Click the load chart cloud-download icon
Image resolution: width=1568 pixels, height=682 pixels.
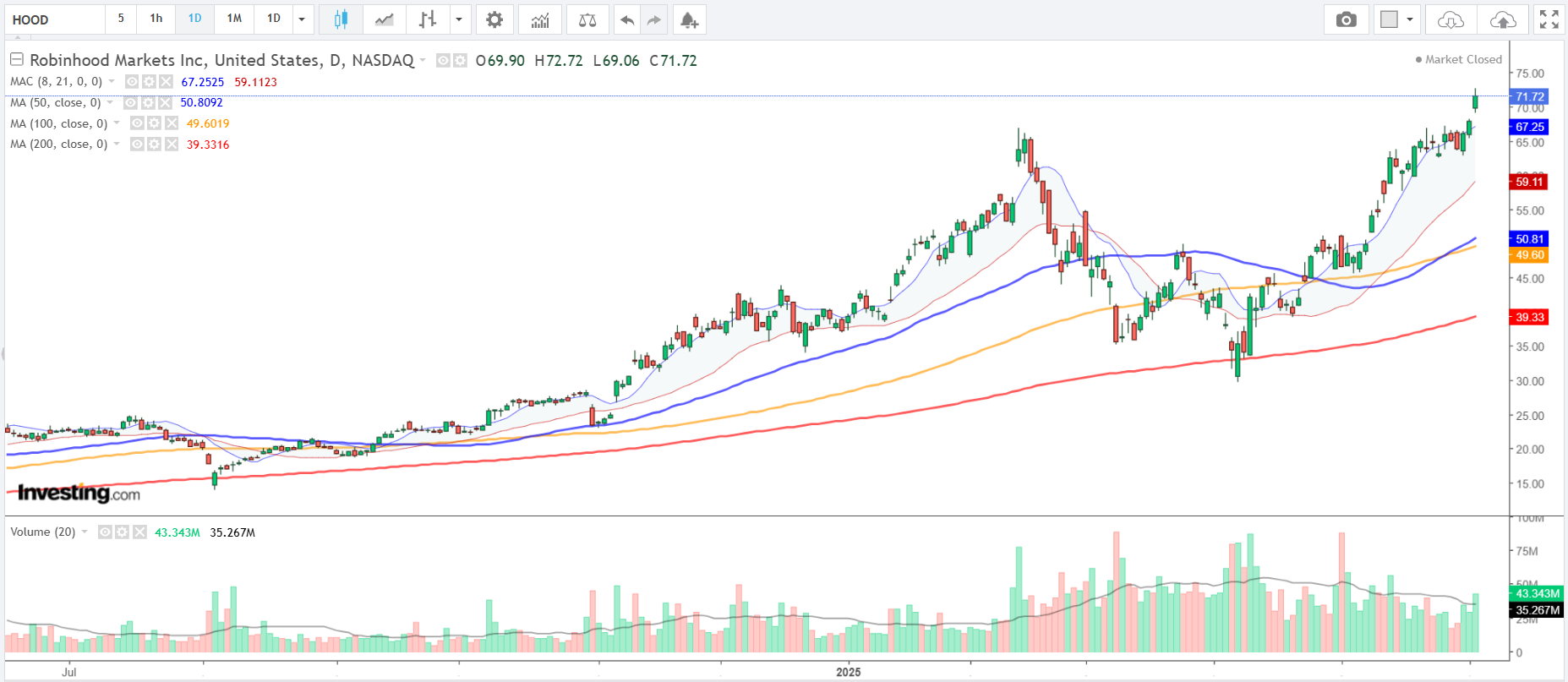point(1451,19)
